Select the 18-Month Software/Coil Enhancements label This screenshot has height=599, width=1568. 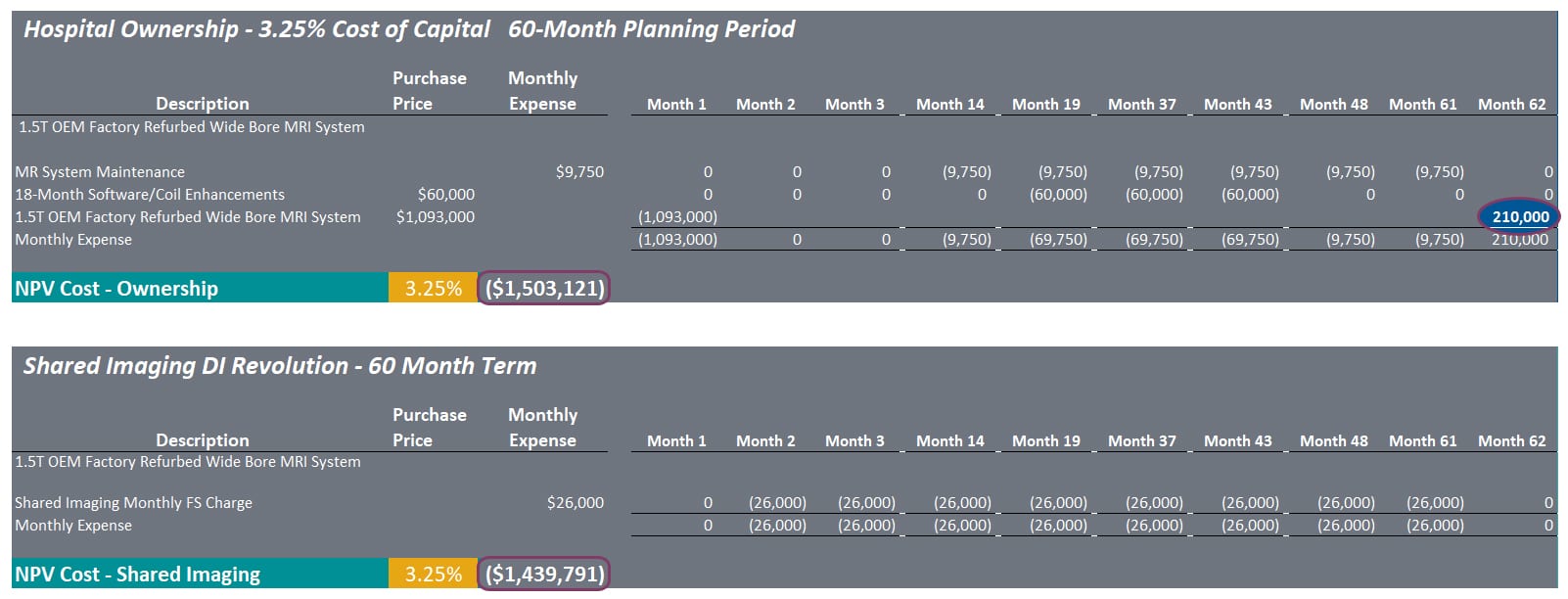point(150,194)
